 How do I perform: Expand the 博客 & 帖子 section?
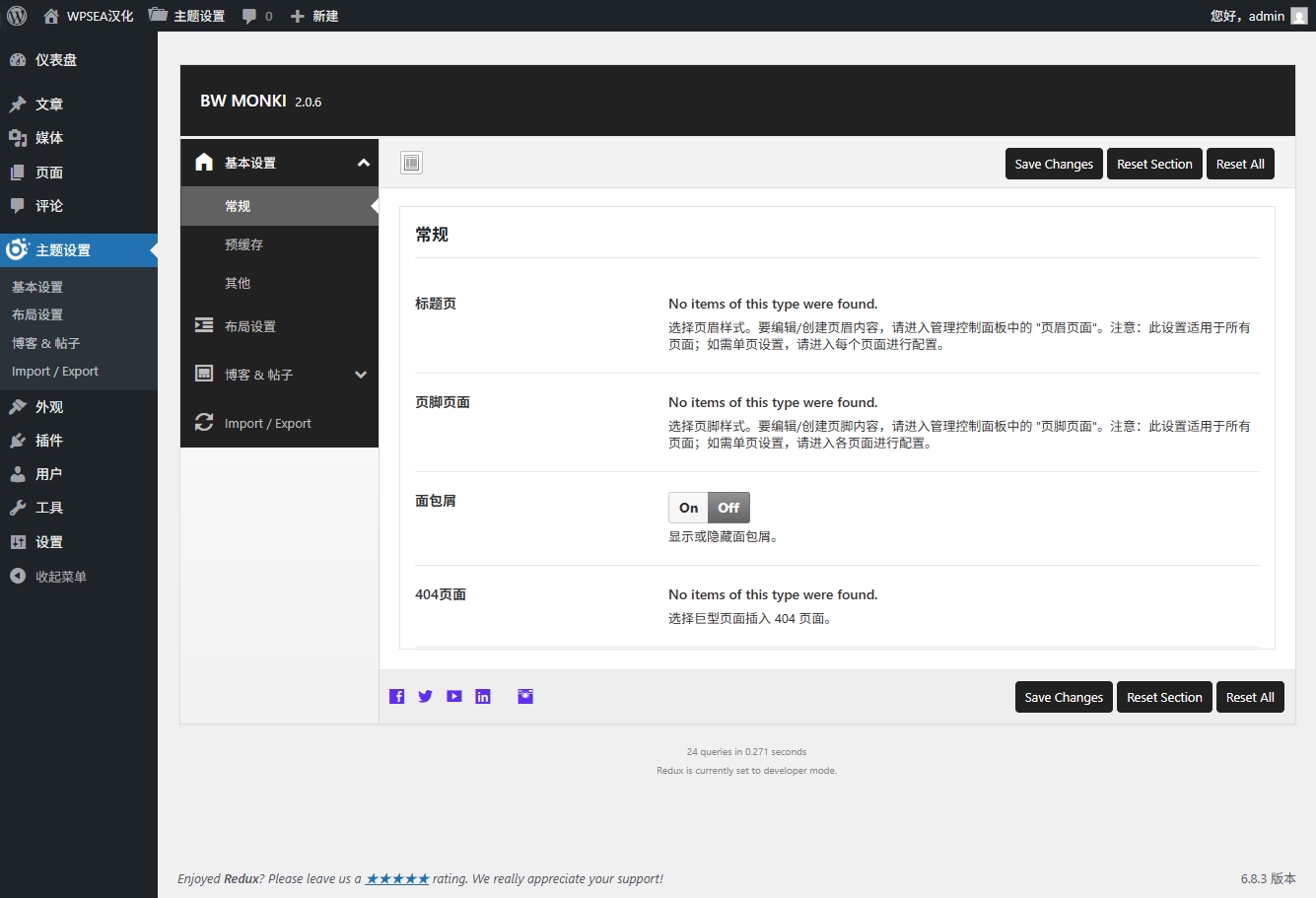point(361,375)
